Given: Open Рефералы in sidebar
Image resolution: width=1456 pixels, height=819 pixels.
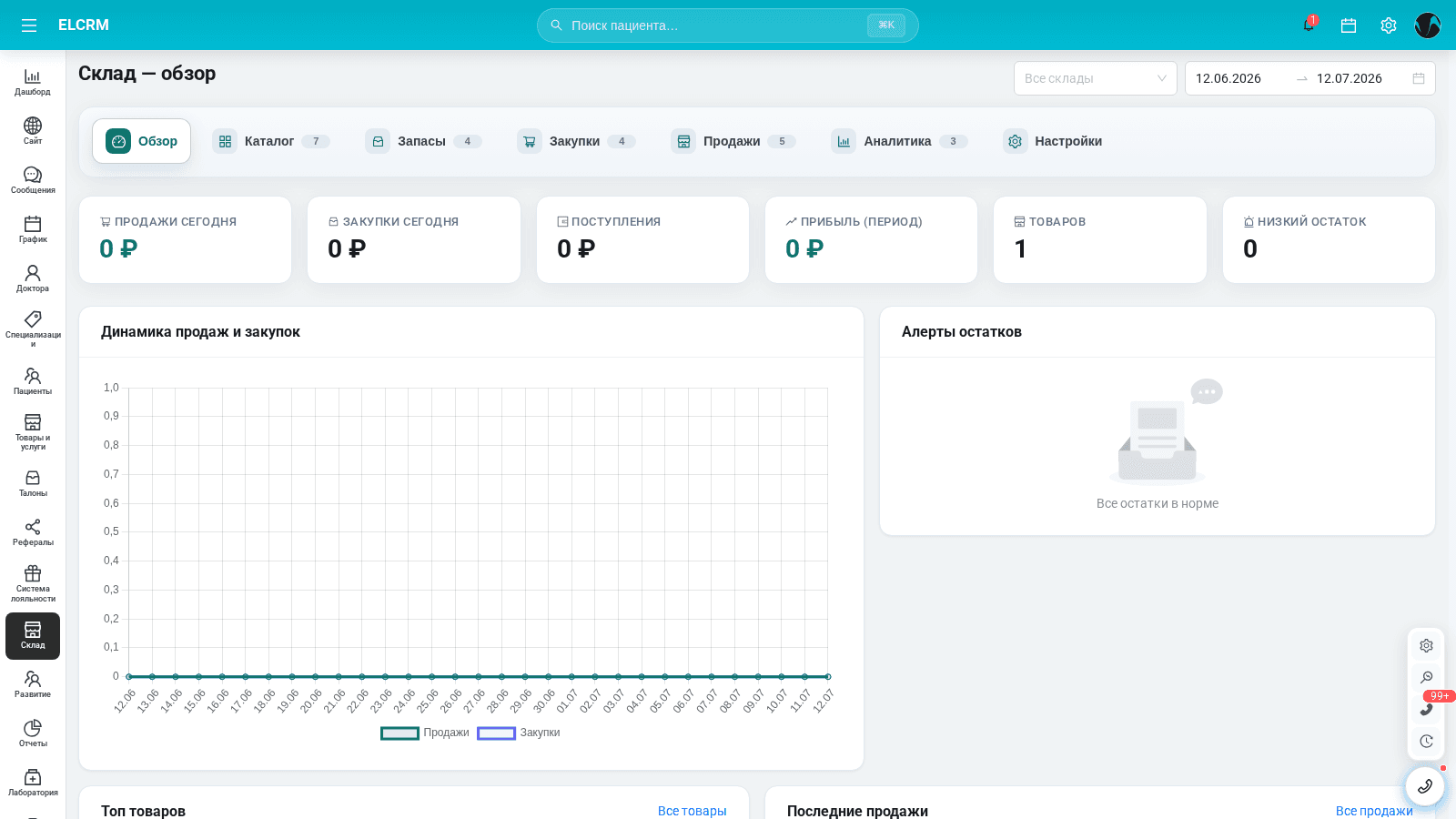Looking at the screenshot, I should click(x=33, y=532).
